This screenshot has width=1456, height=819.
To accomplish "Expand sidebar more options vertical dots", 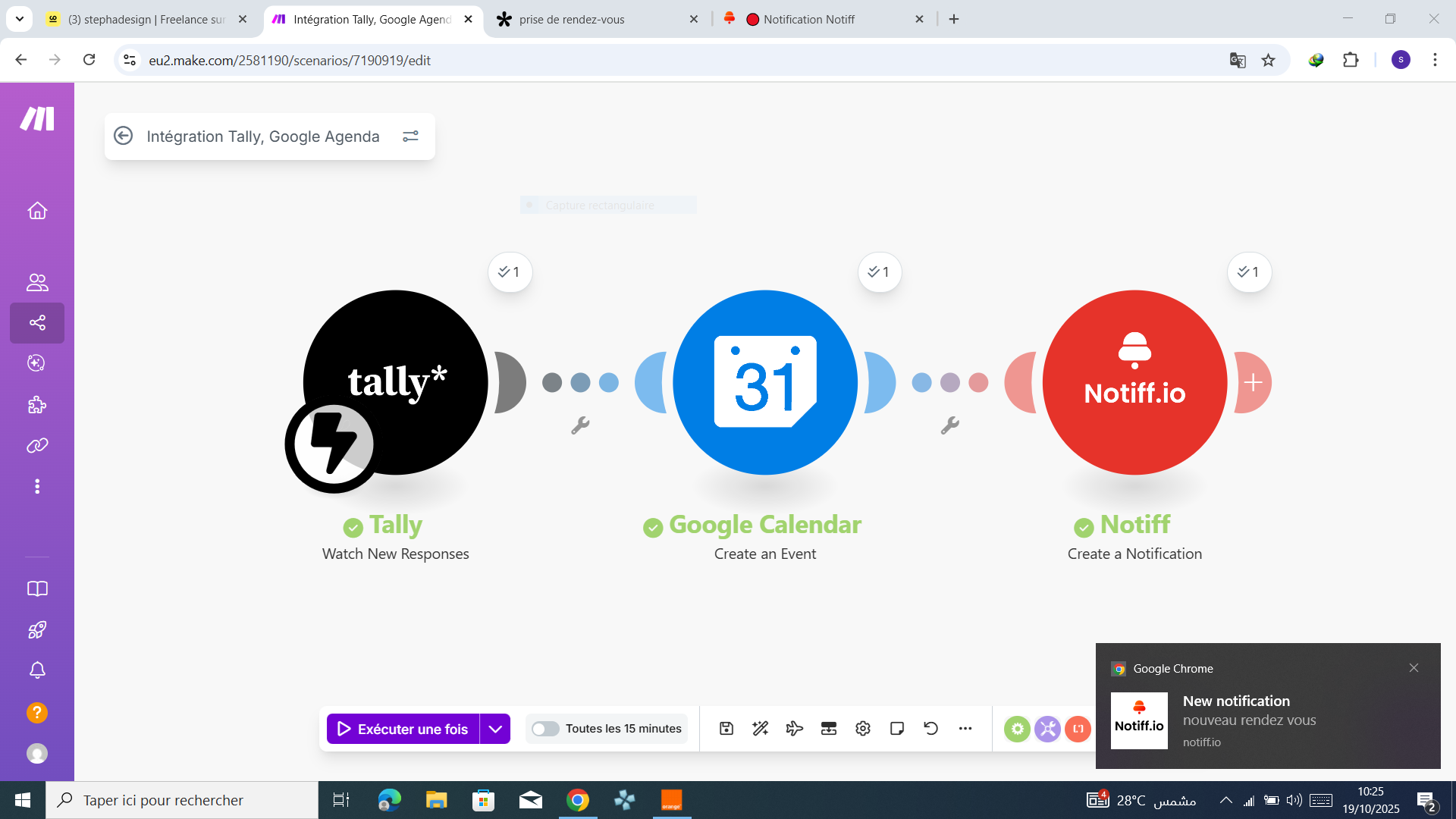I will [37, 486].
